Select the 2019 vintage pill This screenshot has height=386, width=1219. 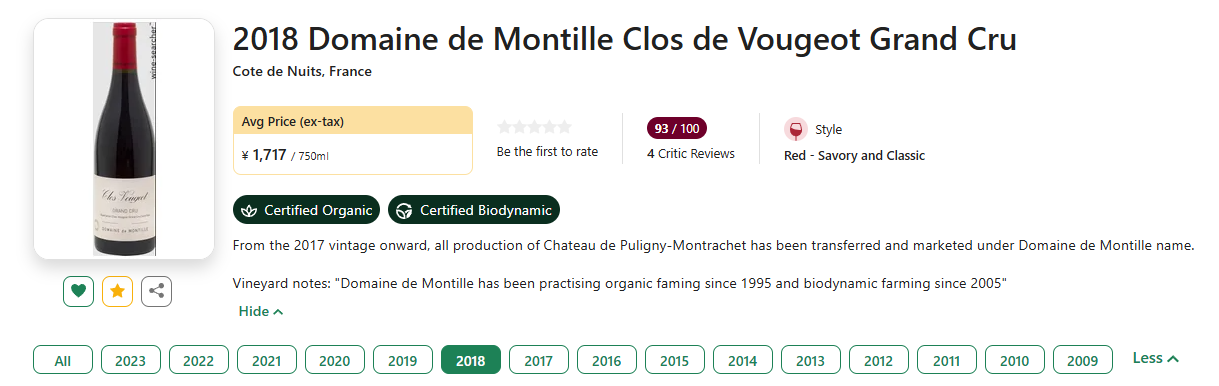pyautogui.click(x=403, y=360)
